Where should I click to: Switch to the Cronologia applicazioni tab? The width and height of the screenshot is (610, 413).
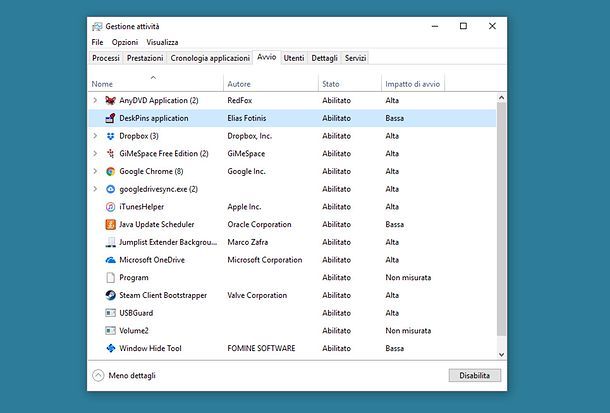[210, 58]
